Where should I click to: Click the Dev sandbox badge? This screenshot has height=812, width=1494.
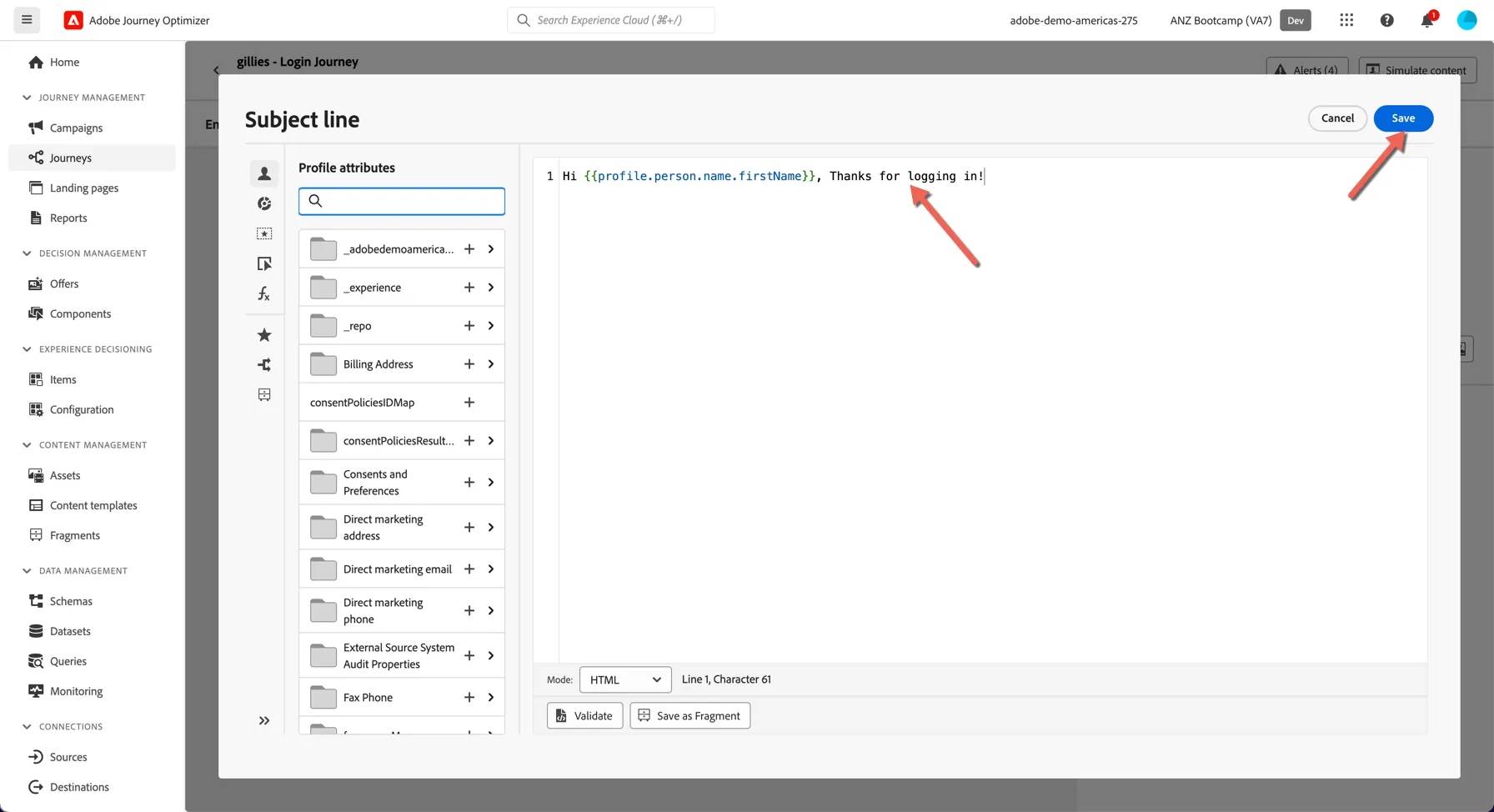pyautogui.click(x=1296, y=21)
